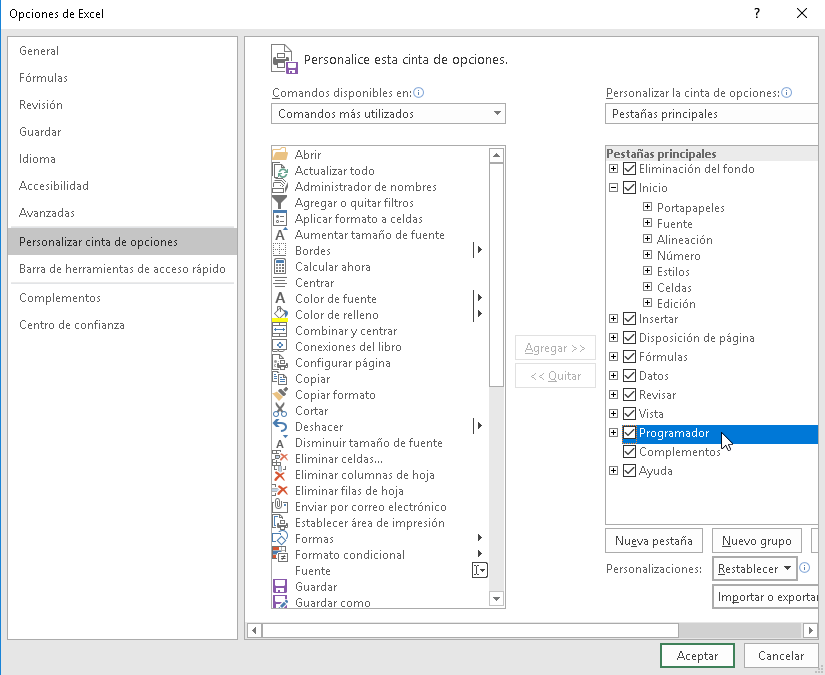Click the Eliminar columnas de hoja icon
This screenshot has height=675, width=825.
click(x=280, y=475)
